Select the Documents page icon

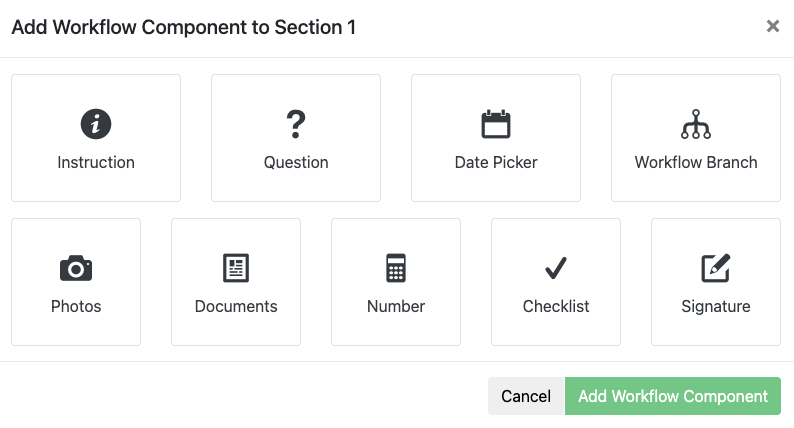[236, 268]
